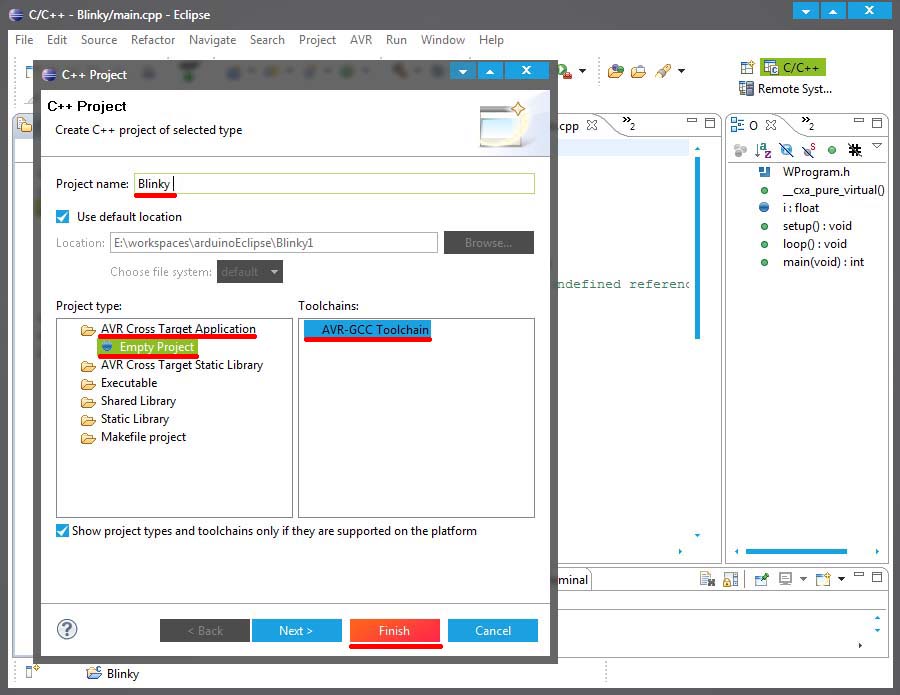Toggle hide static members in Outline toolbar

point(809,150)
